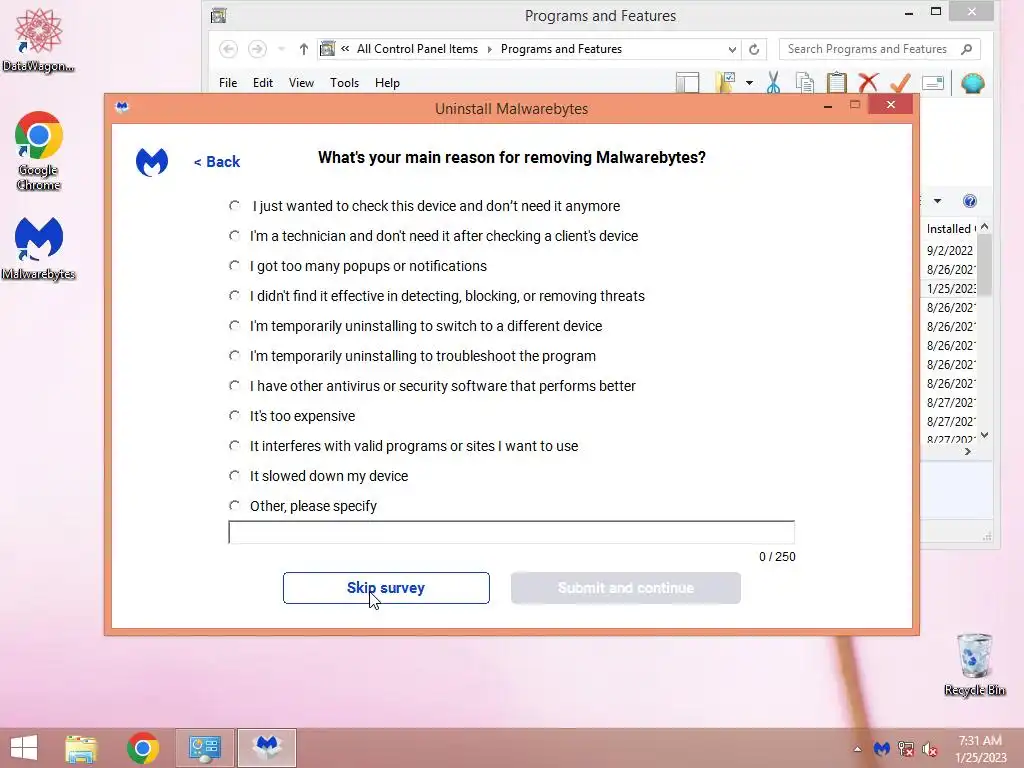Select 'troubleshoot the program' radio button
Screen dimensions: 1024x768
(234, 356)
